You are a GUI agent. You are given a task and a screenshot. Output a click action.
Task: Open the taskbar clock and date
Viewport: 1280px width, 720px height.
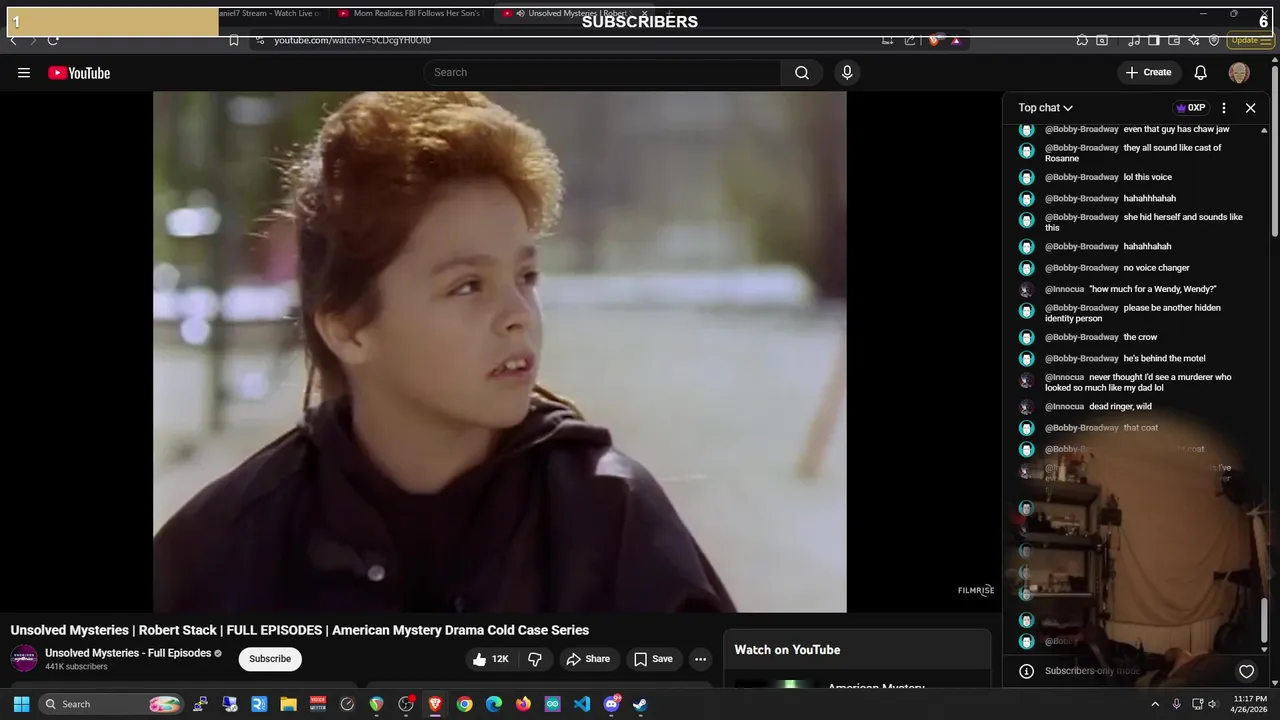[x=1250, y=704]
